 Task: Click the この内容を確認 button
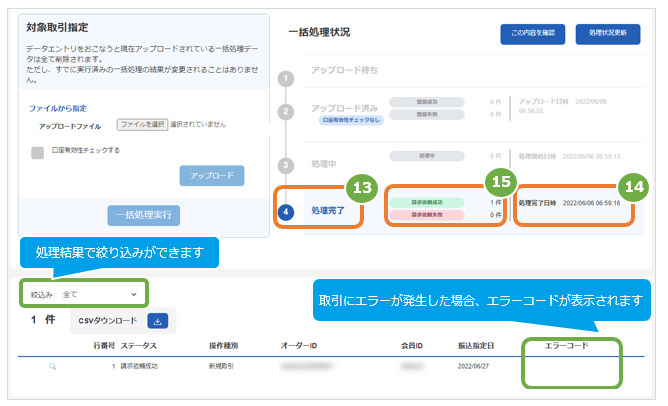[x=533, y=34]
